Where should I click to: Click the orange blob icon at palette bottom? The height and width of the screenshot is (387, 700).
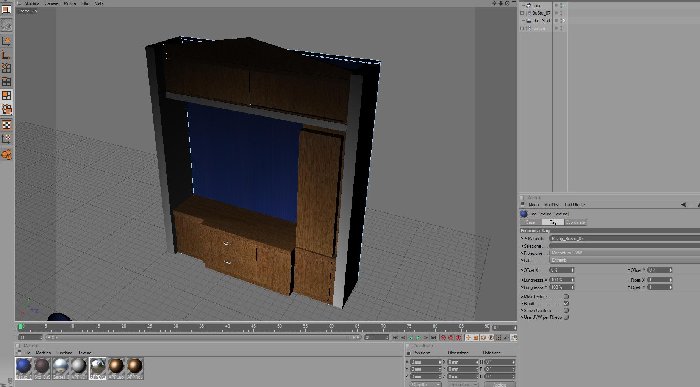(x=6, y=155)
